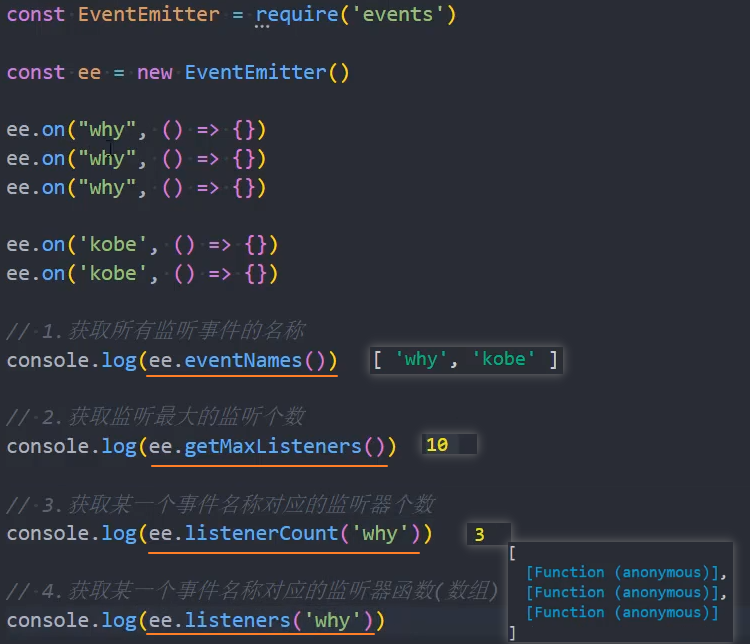Click the anonymous functions array output popup
Viewport: 750px width, 644px height.
coord(615,592)
